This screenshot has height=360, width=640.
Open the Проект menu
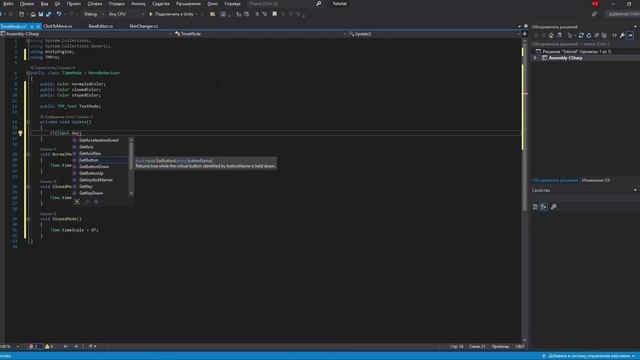pyautogui.click(x=74, y=4)
